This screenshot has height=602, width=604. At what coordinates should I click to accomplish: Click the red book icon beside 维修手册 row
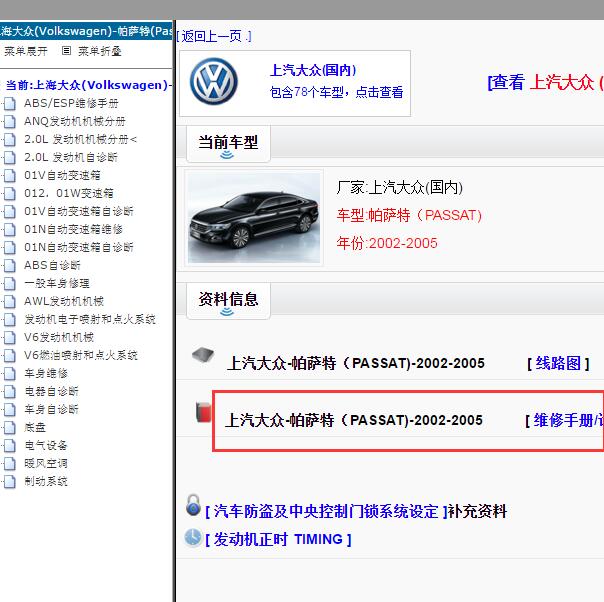pos(203,412)
